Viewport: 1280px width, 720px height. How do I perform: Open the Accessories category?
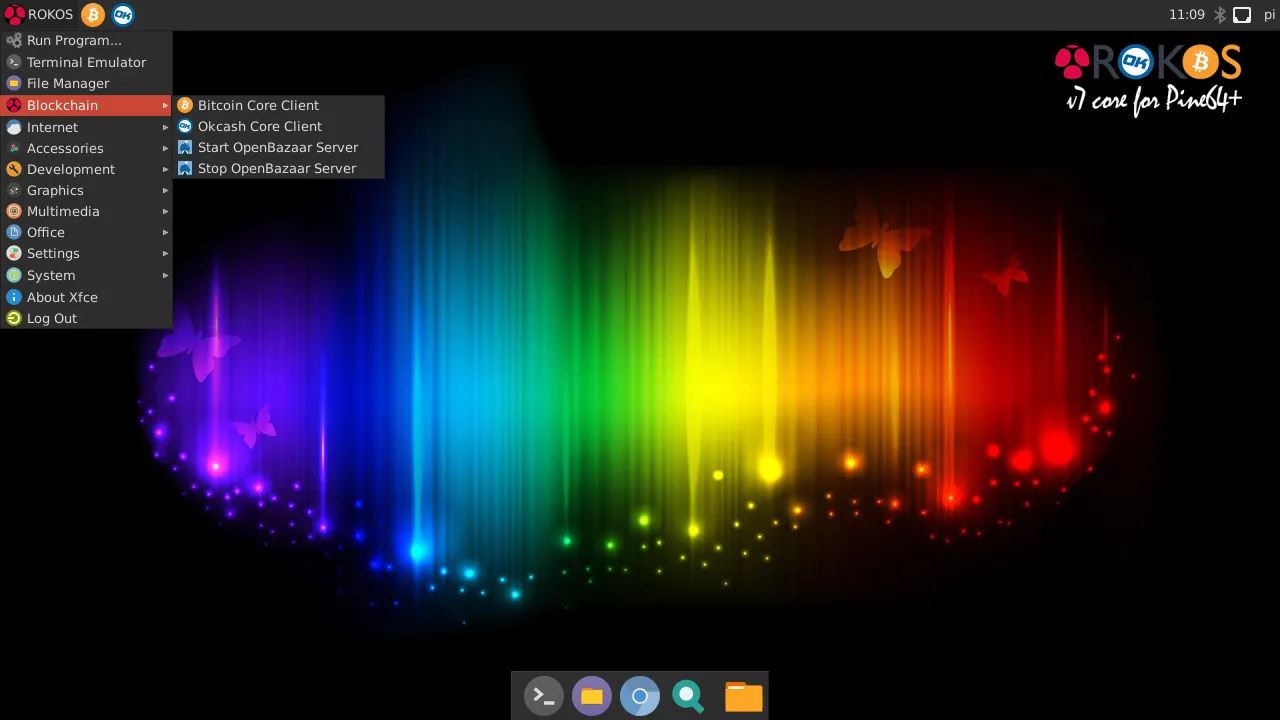click(86, 148)
